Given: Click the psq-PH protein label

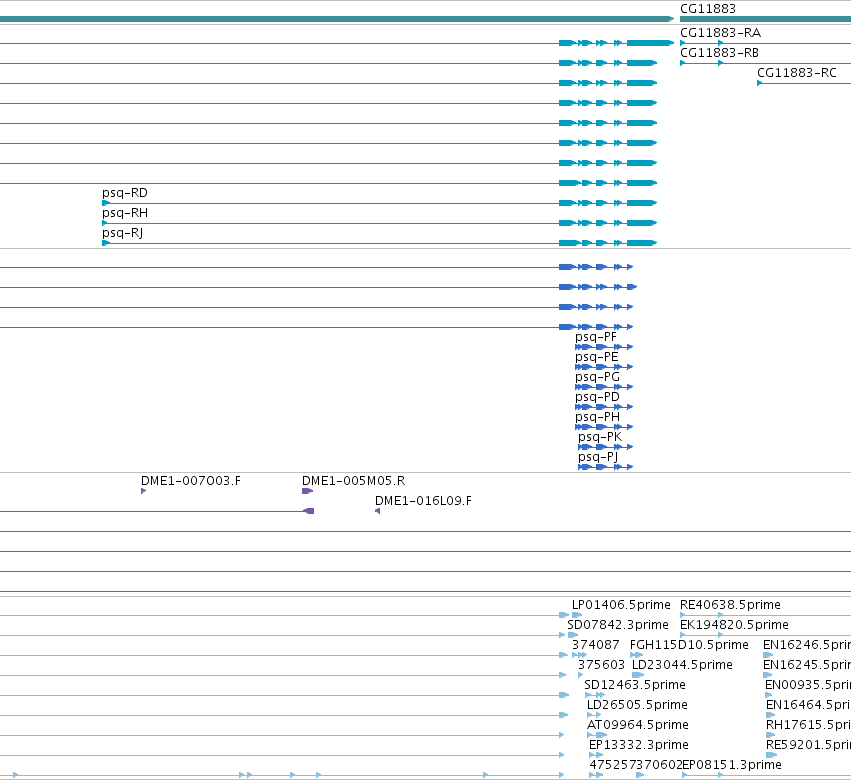Looking at the screenshot, I should (598, 417).
